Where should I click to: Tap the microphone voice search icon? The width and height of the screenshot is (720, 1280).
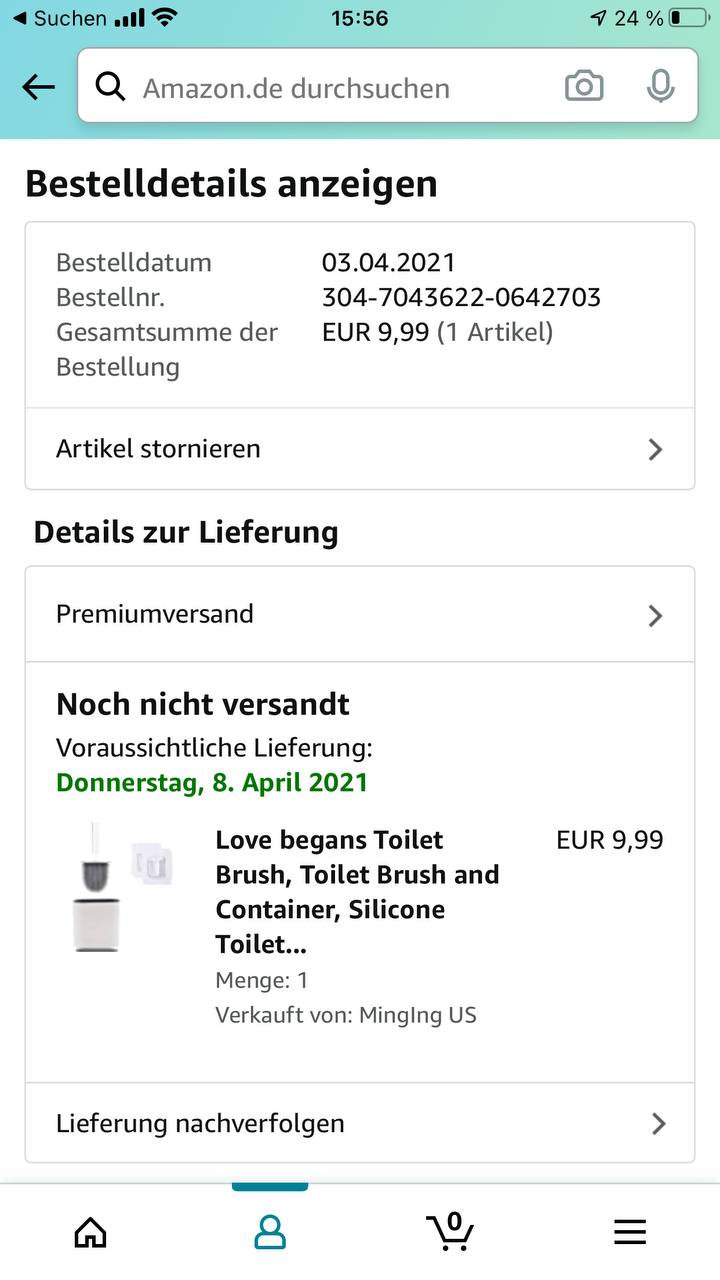pyautogui.click(x=660, y=87)
